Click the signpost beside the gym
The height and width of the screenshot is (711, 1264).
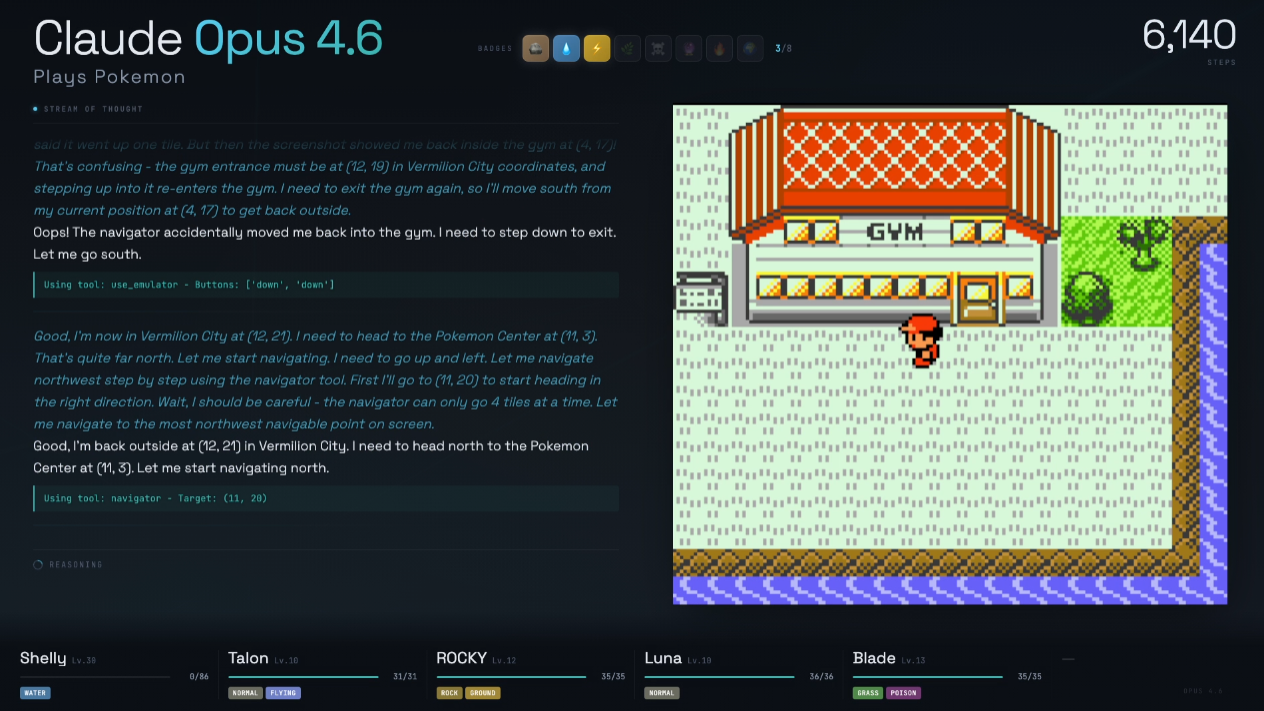click(x=700, y=298)
